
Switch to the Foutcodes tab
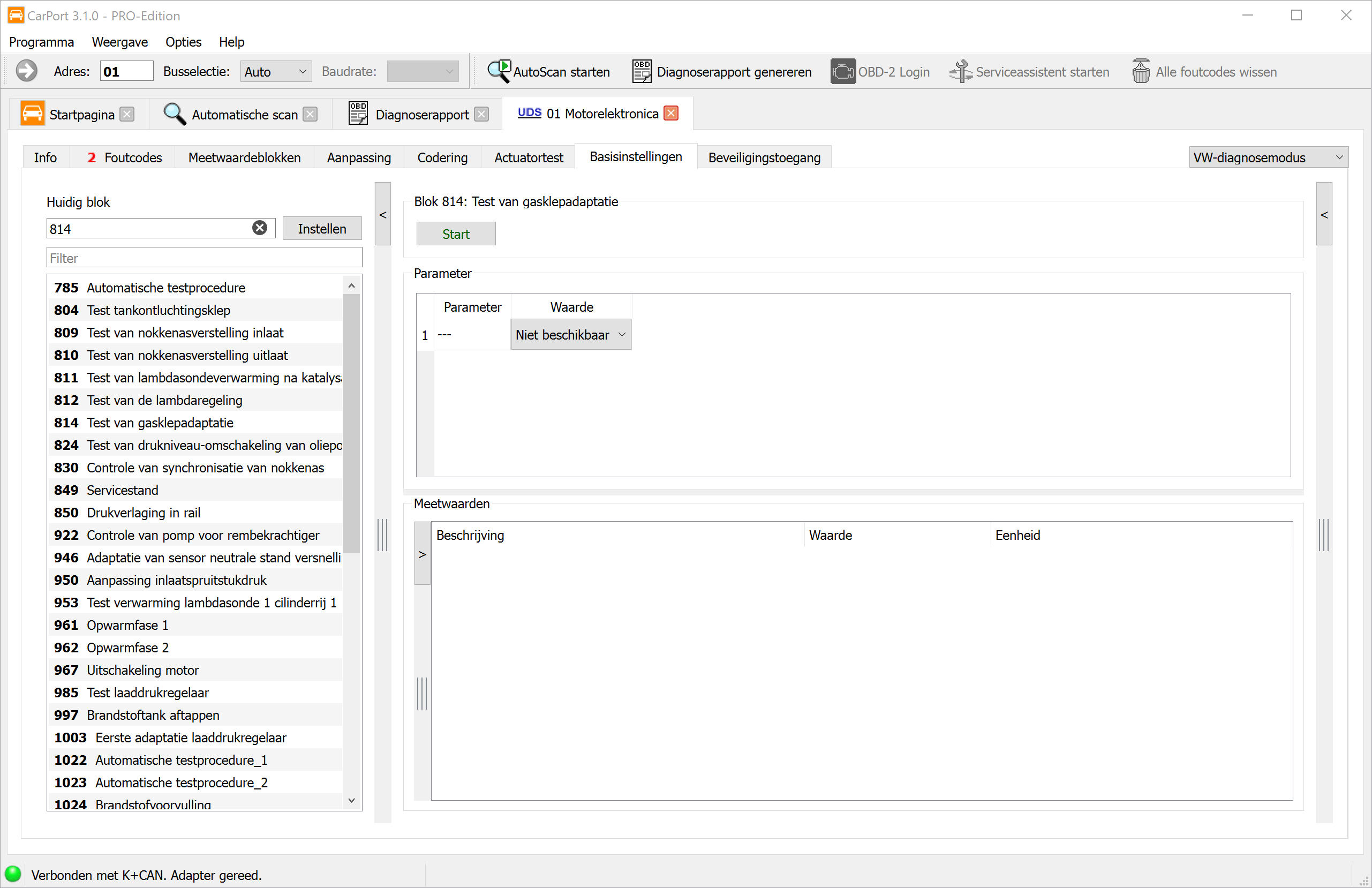[x=124, y=157]
